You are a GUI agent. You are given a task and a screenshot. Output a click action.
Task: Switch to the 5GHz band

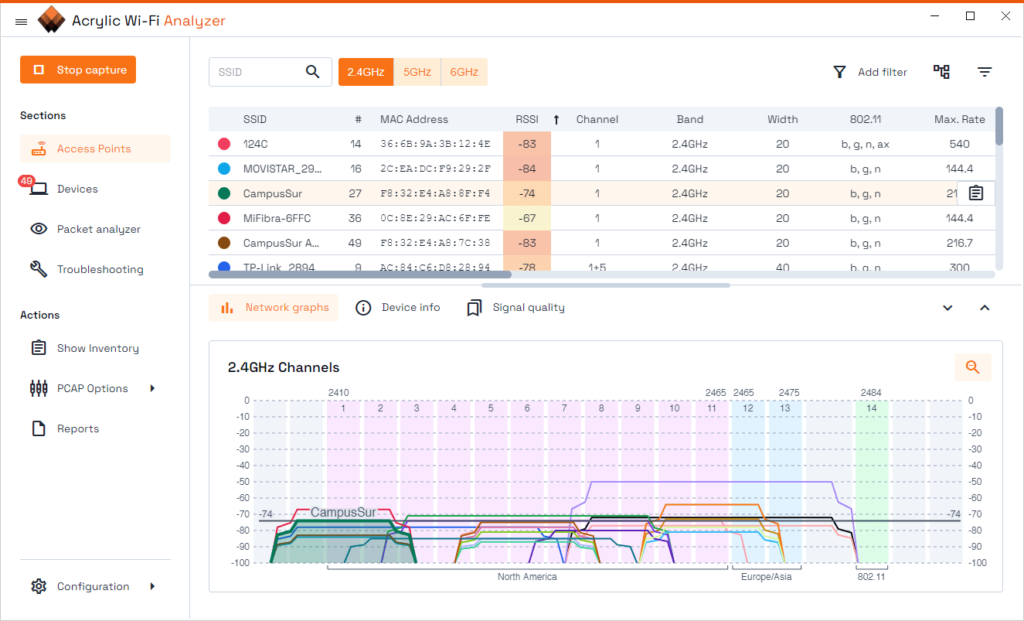(417, 71)
